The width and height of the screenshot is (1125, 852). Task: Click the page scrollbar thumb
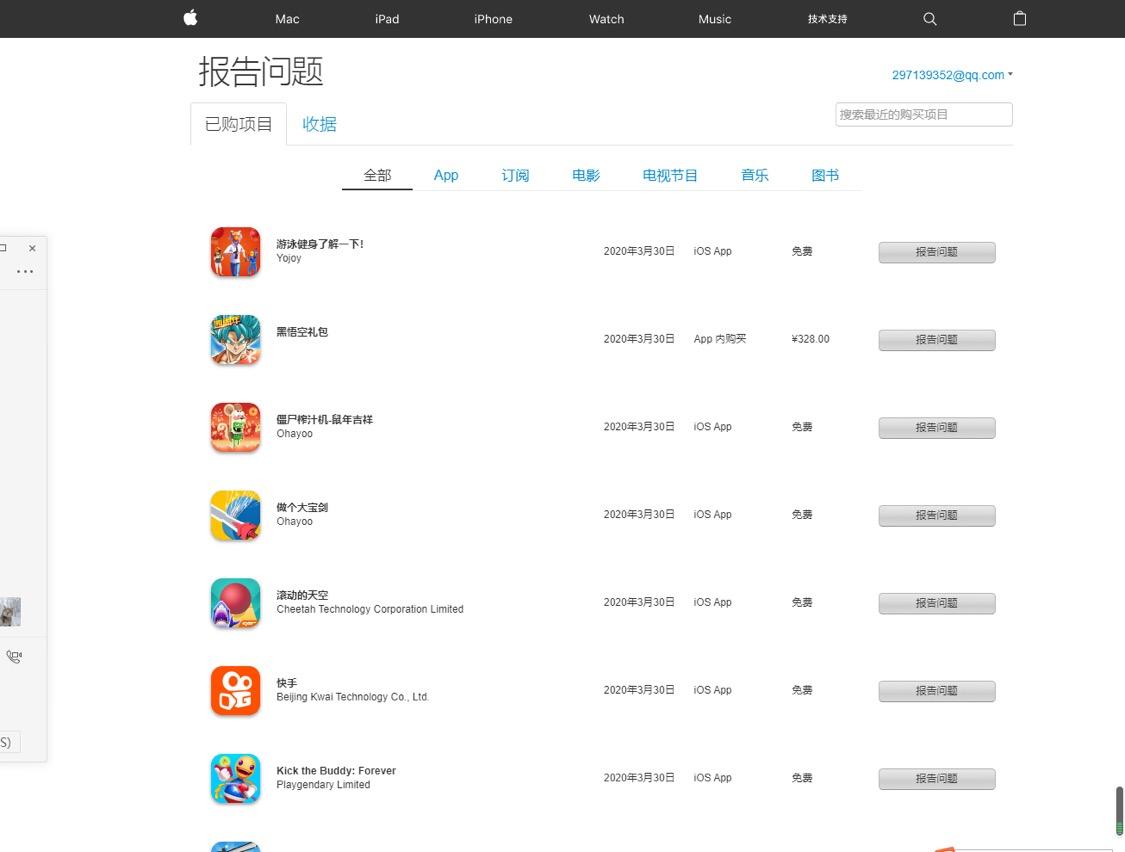pos(1119,811)
